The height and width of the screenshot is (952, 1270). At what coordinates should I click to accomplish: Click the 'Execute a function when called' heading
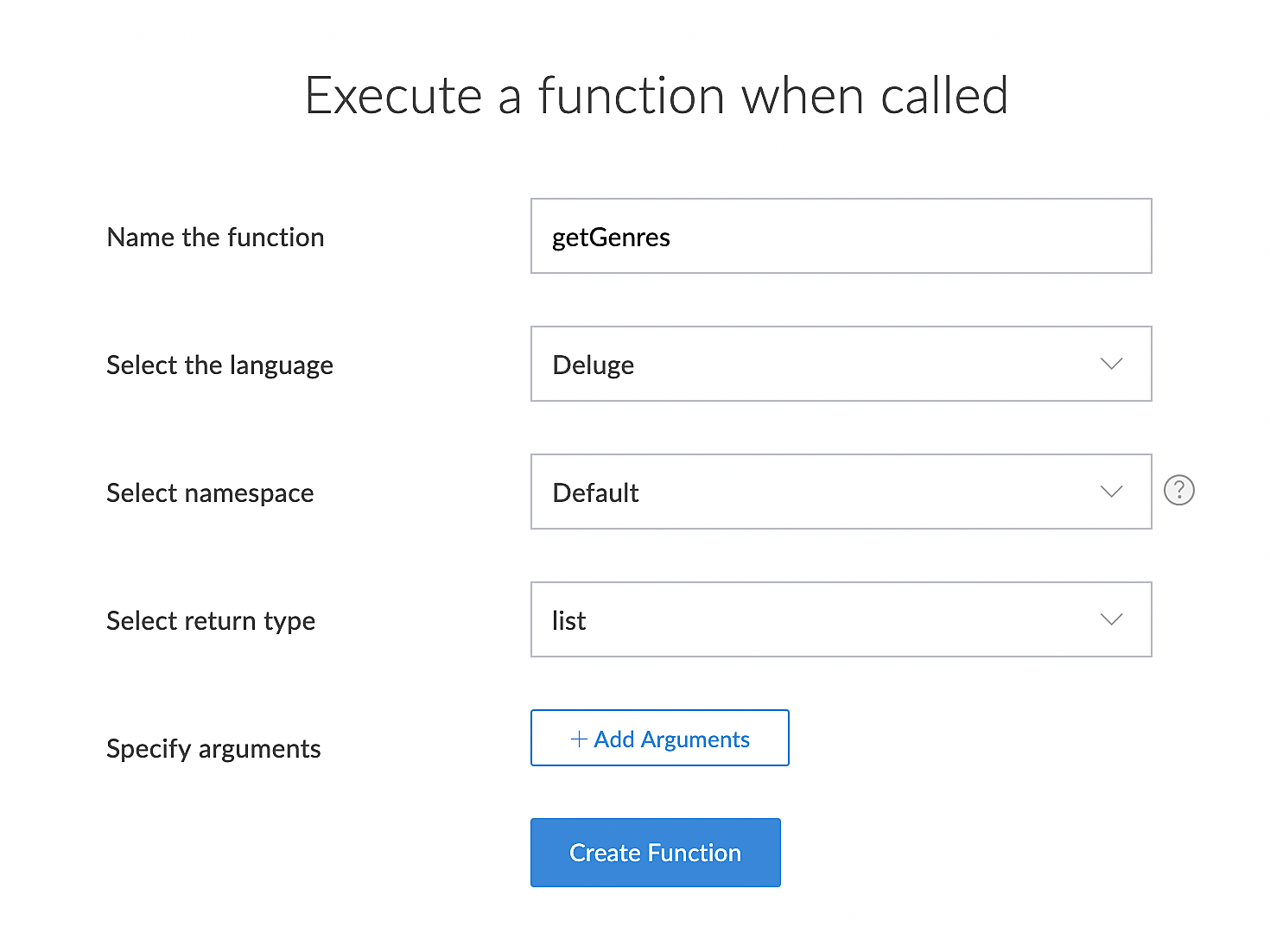(656, 95)
